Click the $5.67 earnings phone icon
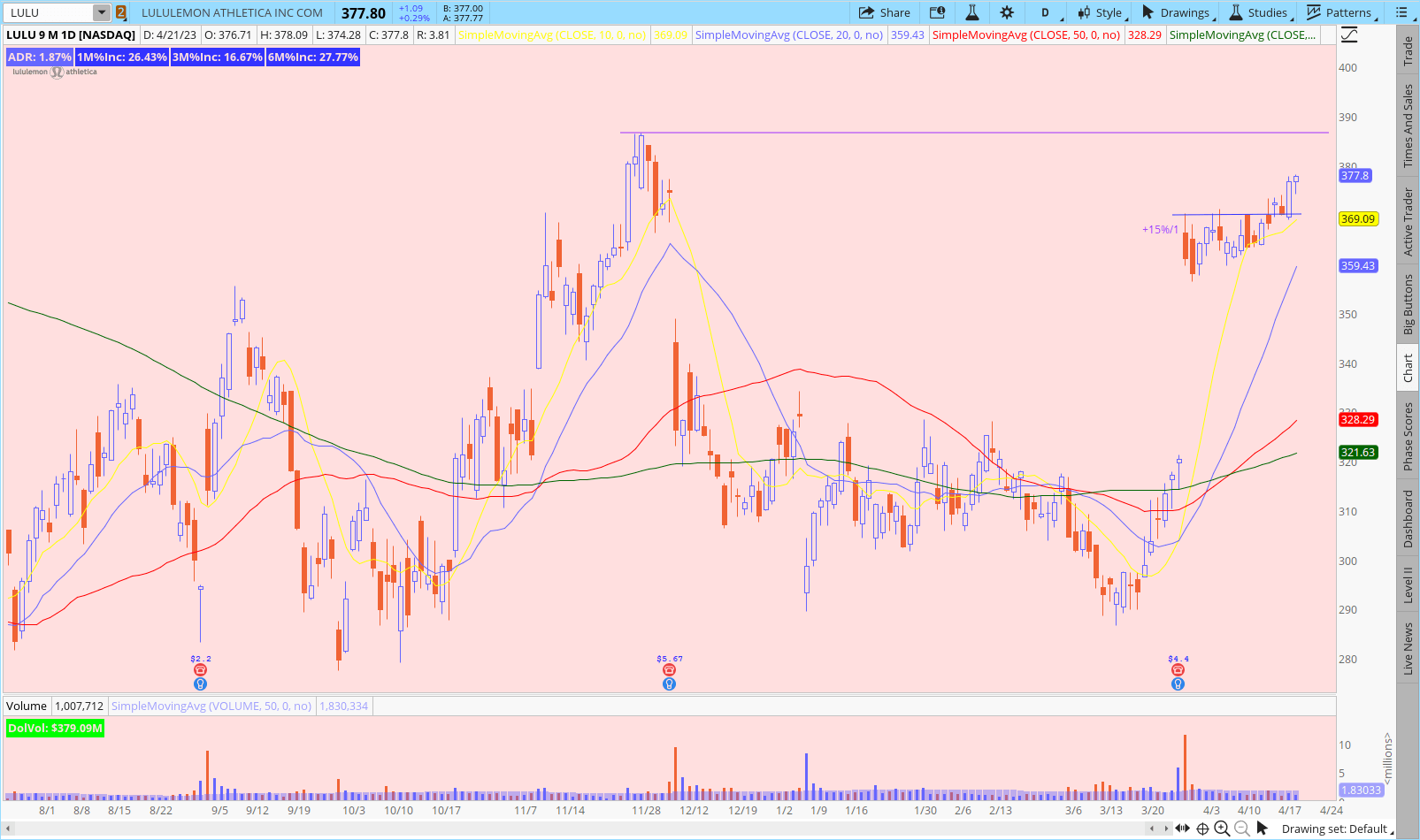 pyautogui.click(x=669, y=670)
